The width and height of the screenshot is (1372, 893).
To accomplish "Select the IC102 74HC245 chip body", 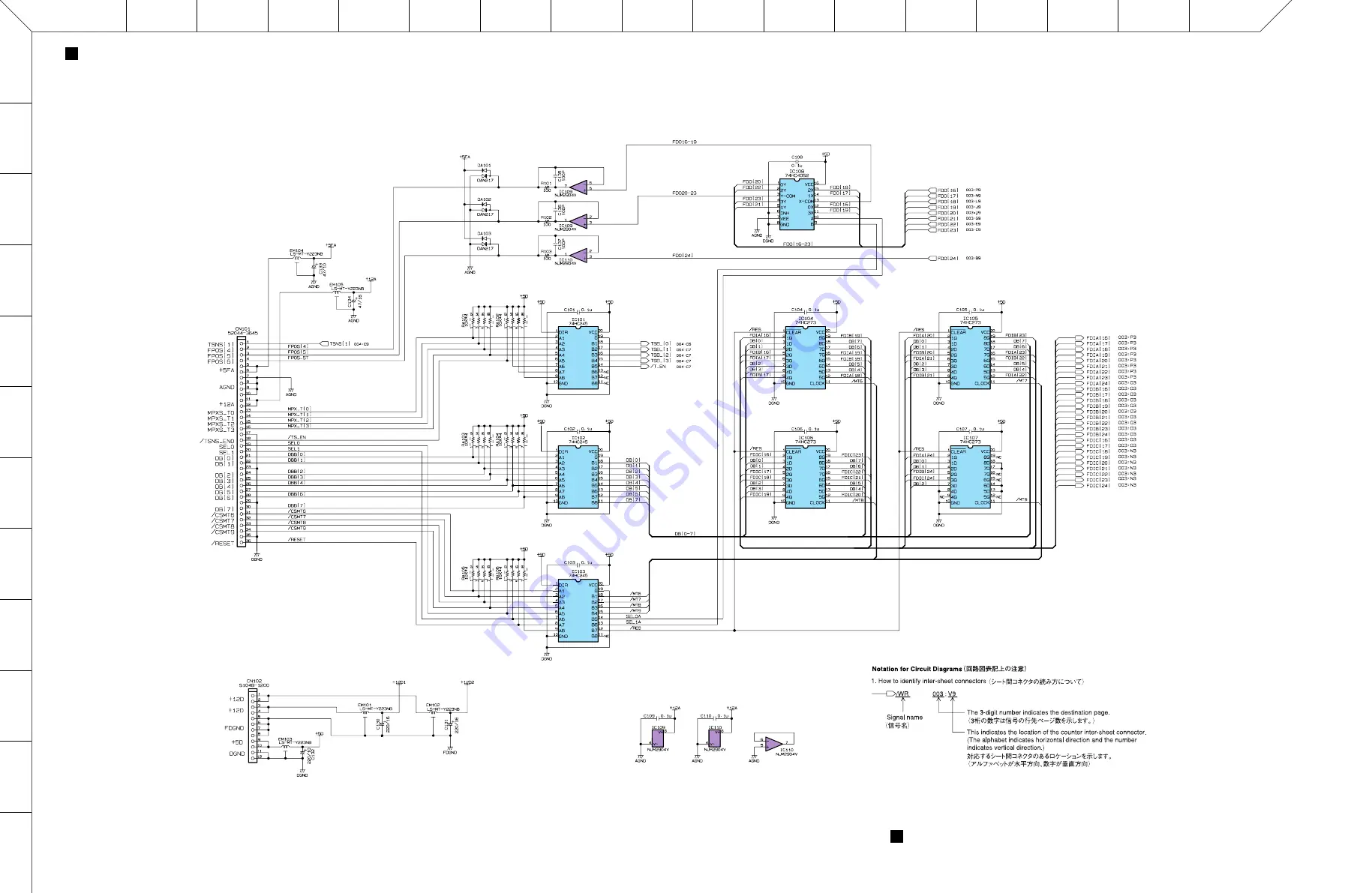I will tap(578, 477).
